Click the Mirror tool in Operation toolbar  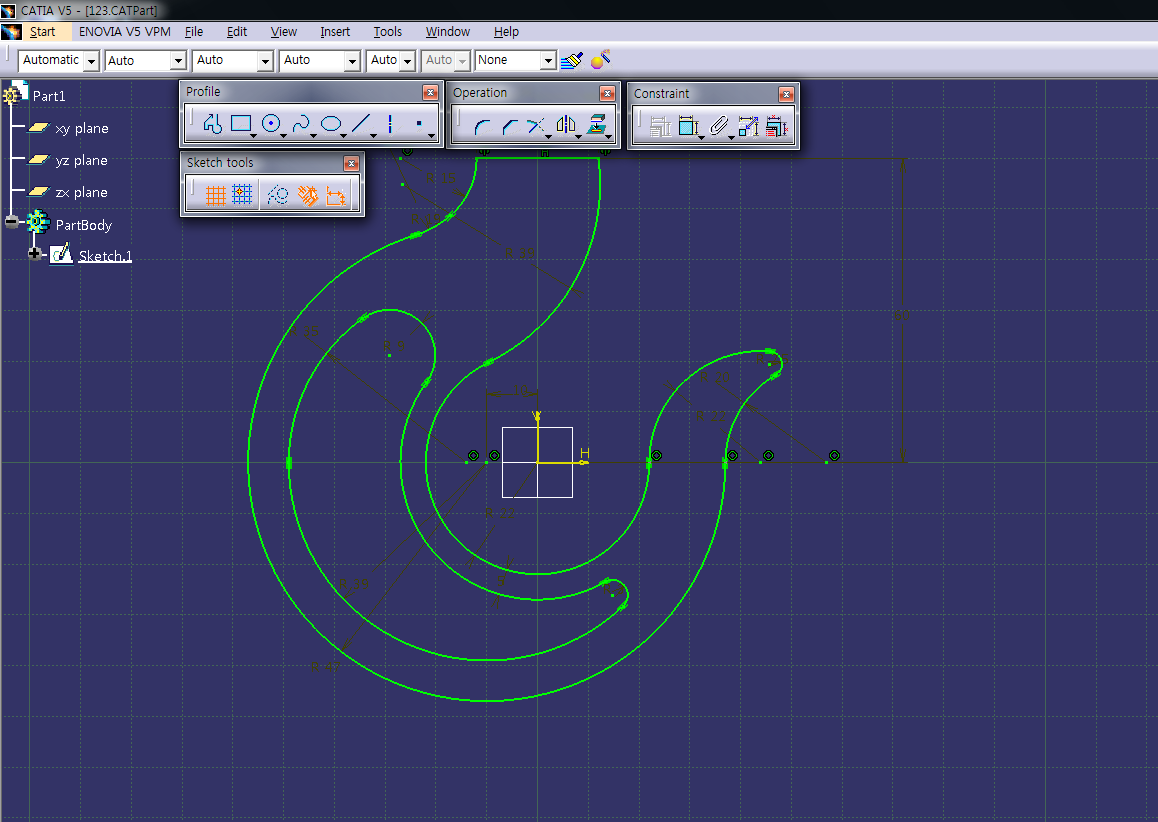[x=566, y=126]
